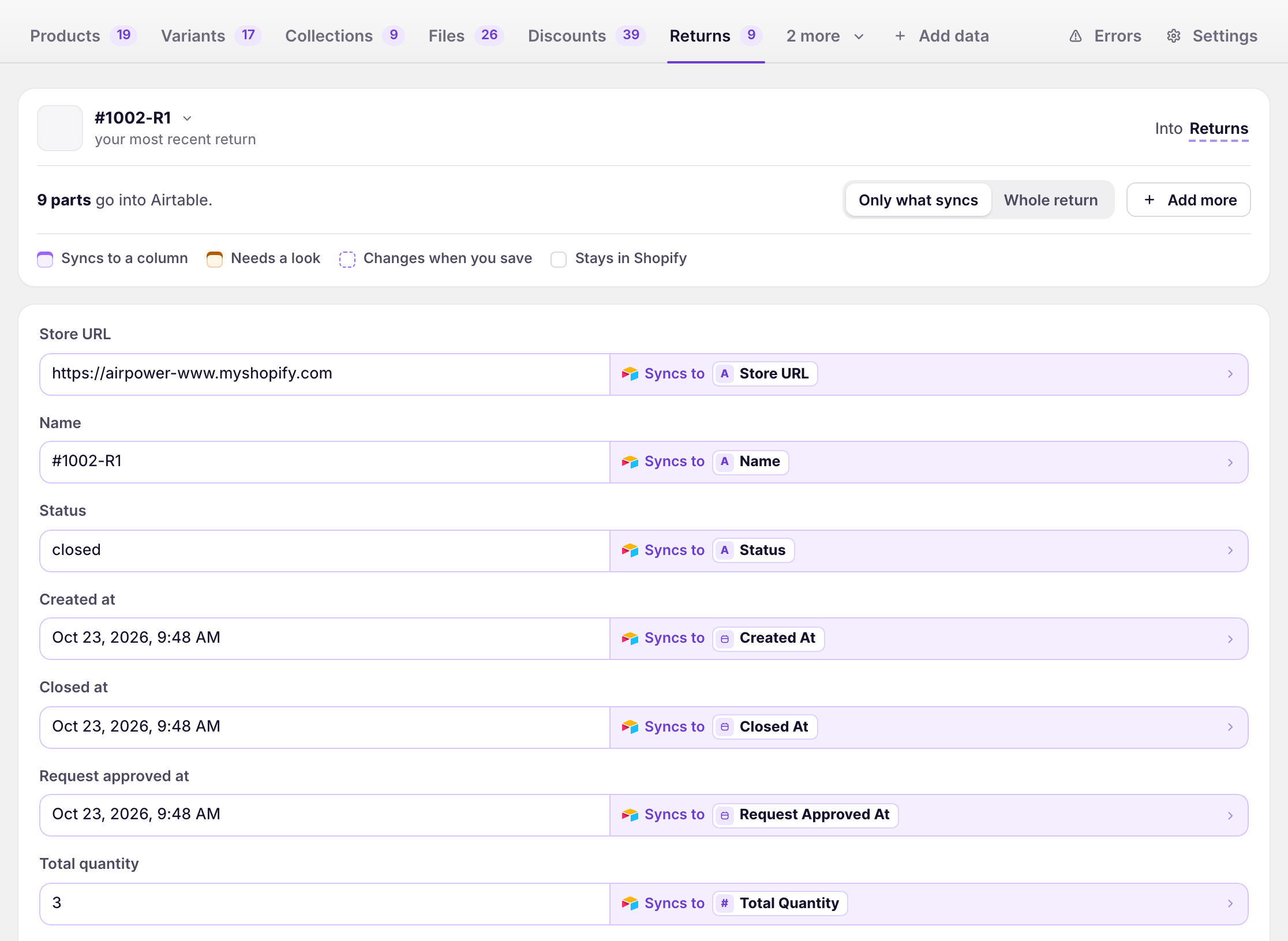
Task: Click the Name value field #1002-R1
Action: coord(325,462)
